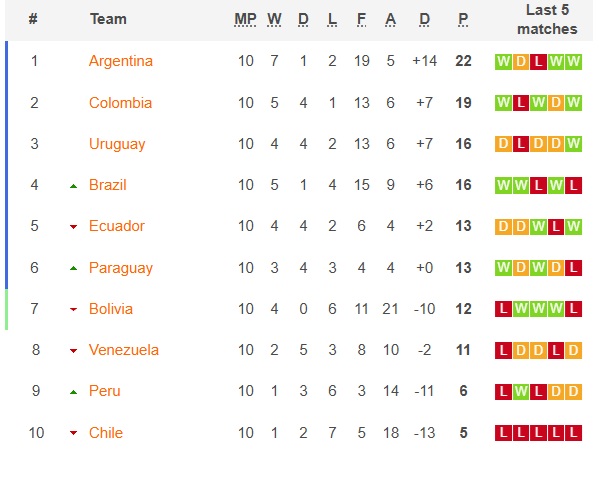Click Paraguay's green up-arrow position icon
This screenshot has height=488, width=600.
coord(73,269)
